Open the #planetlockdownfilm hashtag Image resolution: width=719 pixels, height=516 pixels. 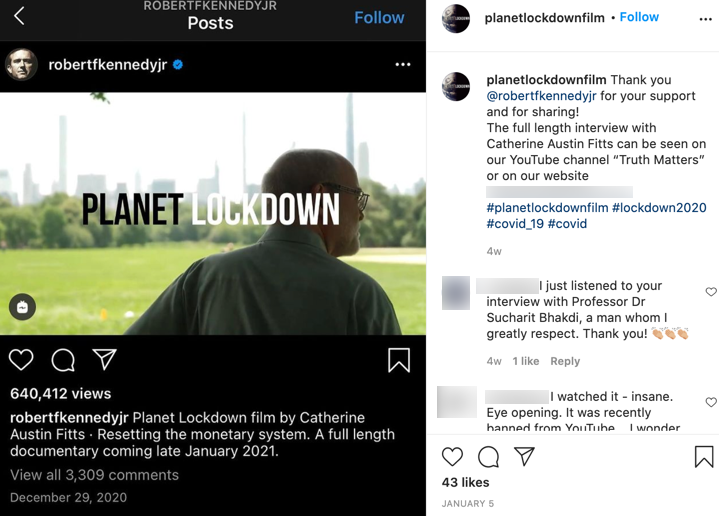coord(547,208)
